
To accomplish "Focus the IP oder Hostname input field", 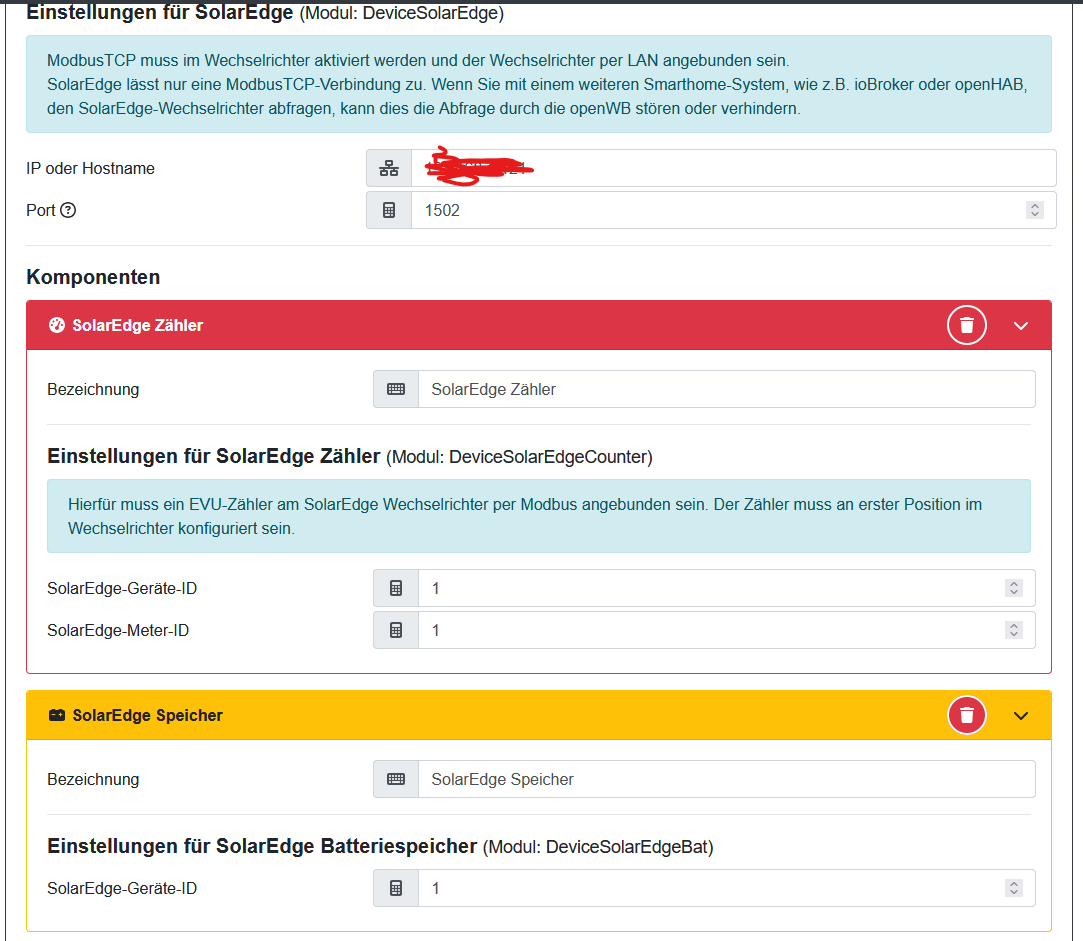I will click(734, 168).
